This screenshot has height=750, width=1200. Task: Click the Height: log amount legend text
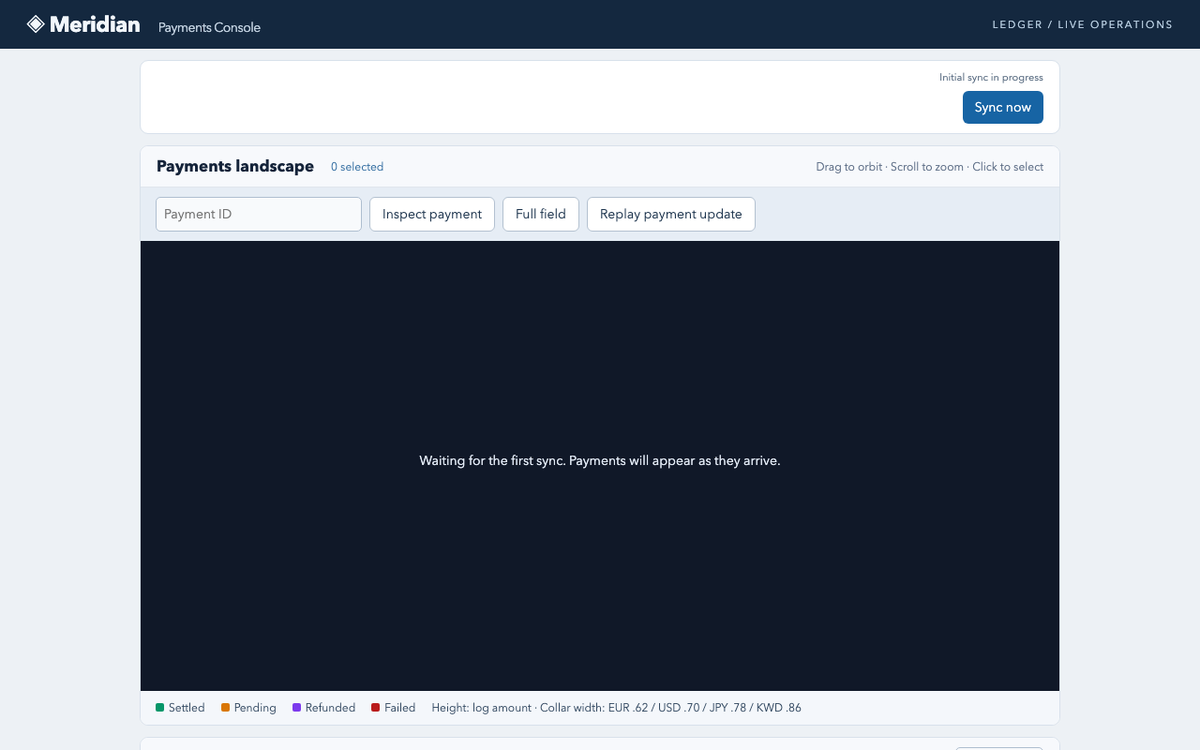(482, 708)
